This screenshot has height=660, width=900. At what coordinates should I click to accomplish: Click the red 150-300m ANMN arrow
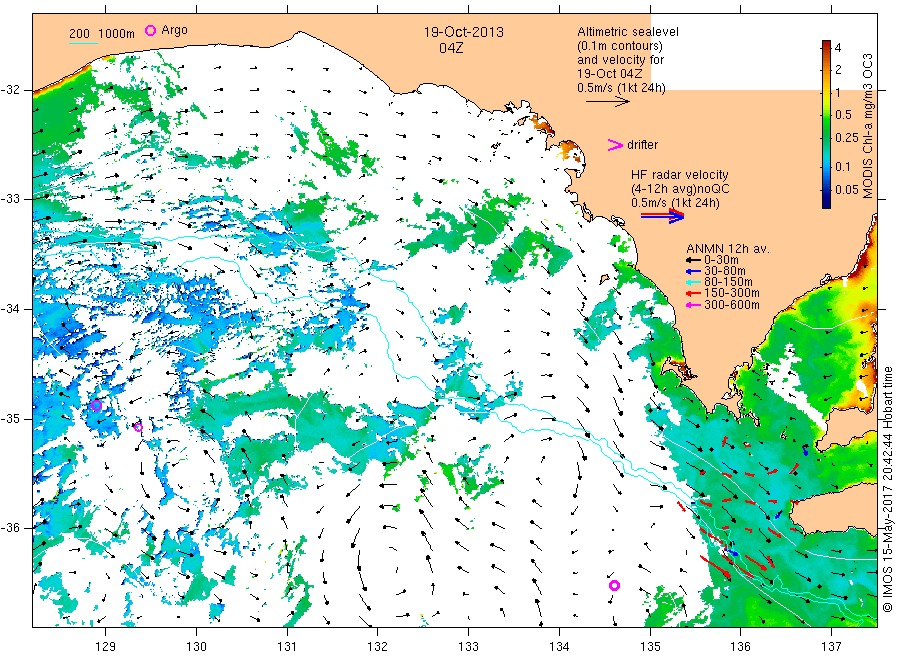click(693, 293)
